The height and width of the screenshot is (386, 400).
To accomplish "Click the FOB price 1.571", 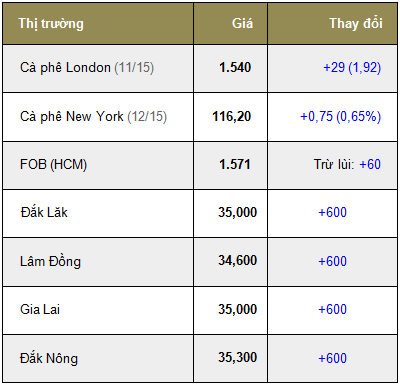I will pyautogui.click(x=235, y=164).
